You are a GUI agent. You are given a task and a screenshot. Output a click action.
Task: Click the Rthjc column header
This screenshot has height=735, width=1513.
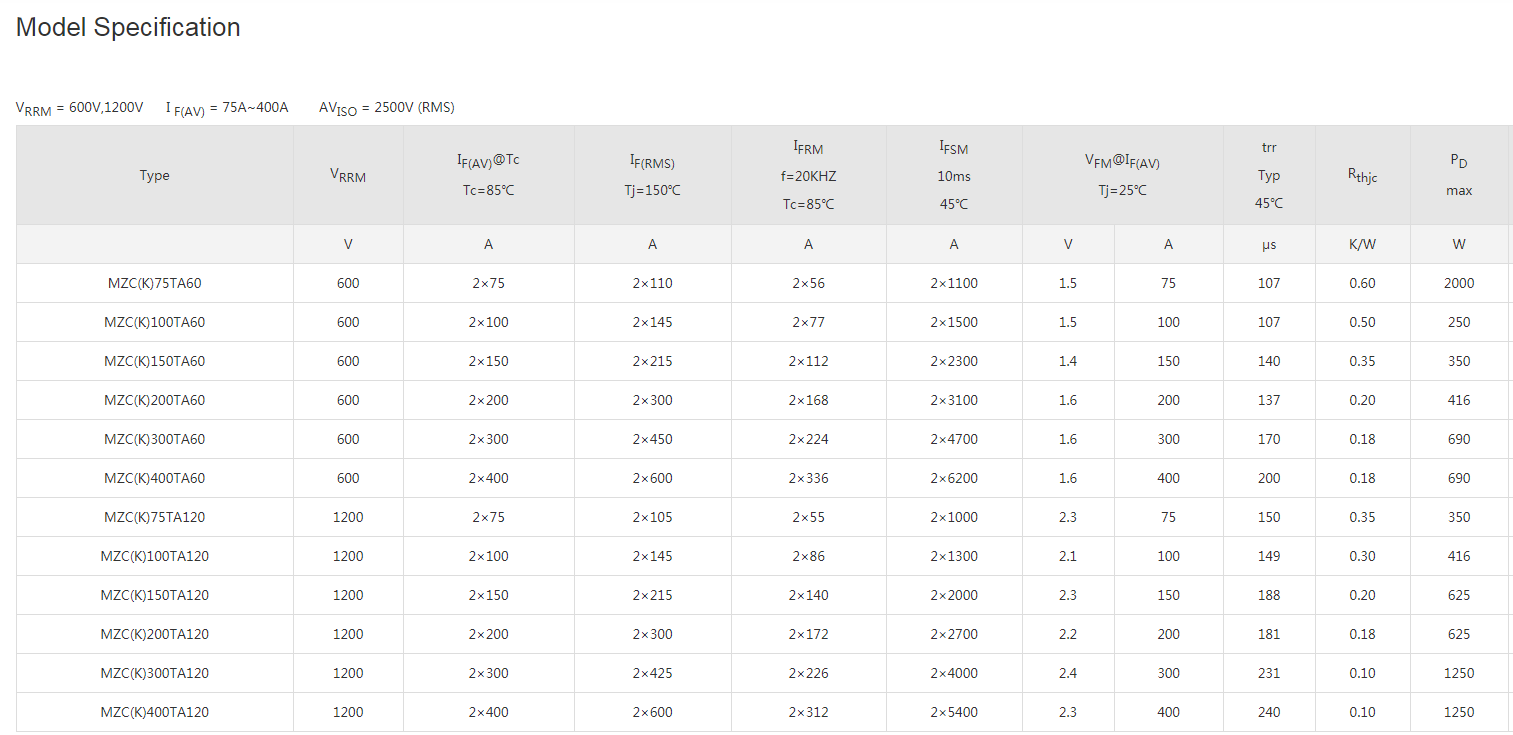tap(1362, 175)
